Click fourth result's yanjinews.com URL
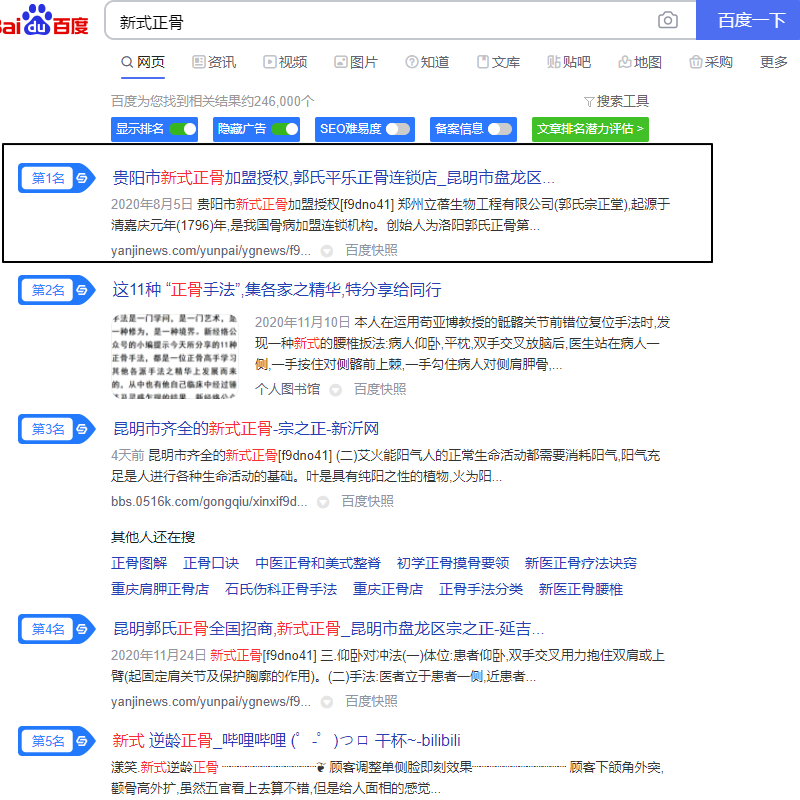Screen dimensions: 800x800 (211, 702)
